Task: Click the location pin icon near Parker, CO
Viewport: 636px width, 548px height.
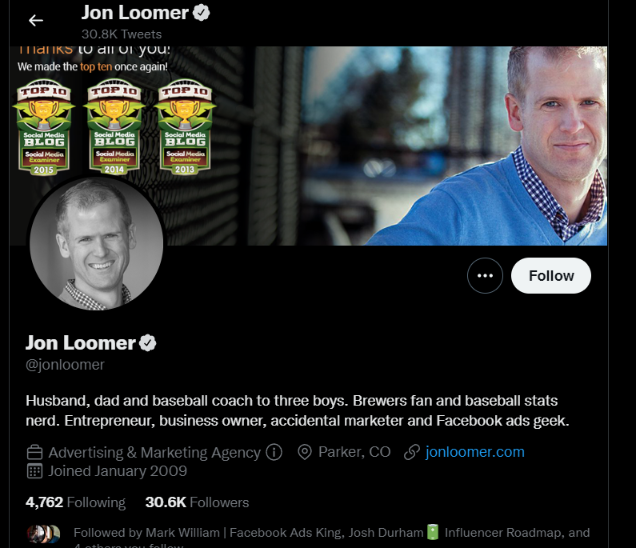Action: [304, 452]
